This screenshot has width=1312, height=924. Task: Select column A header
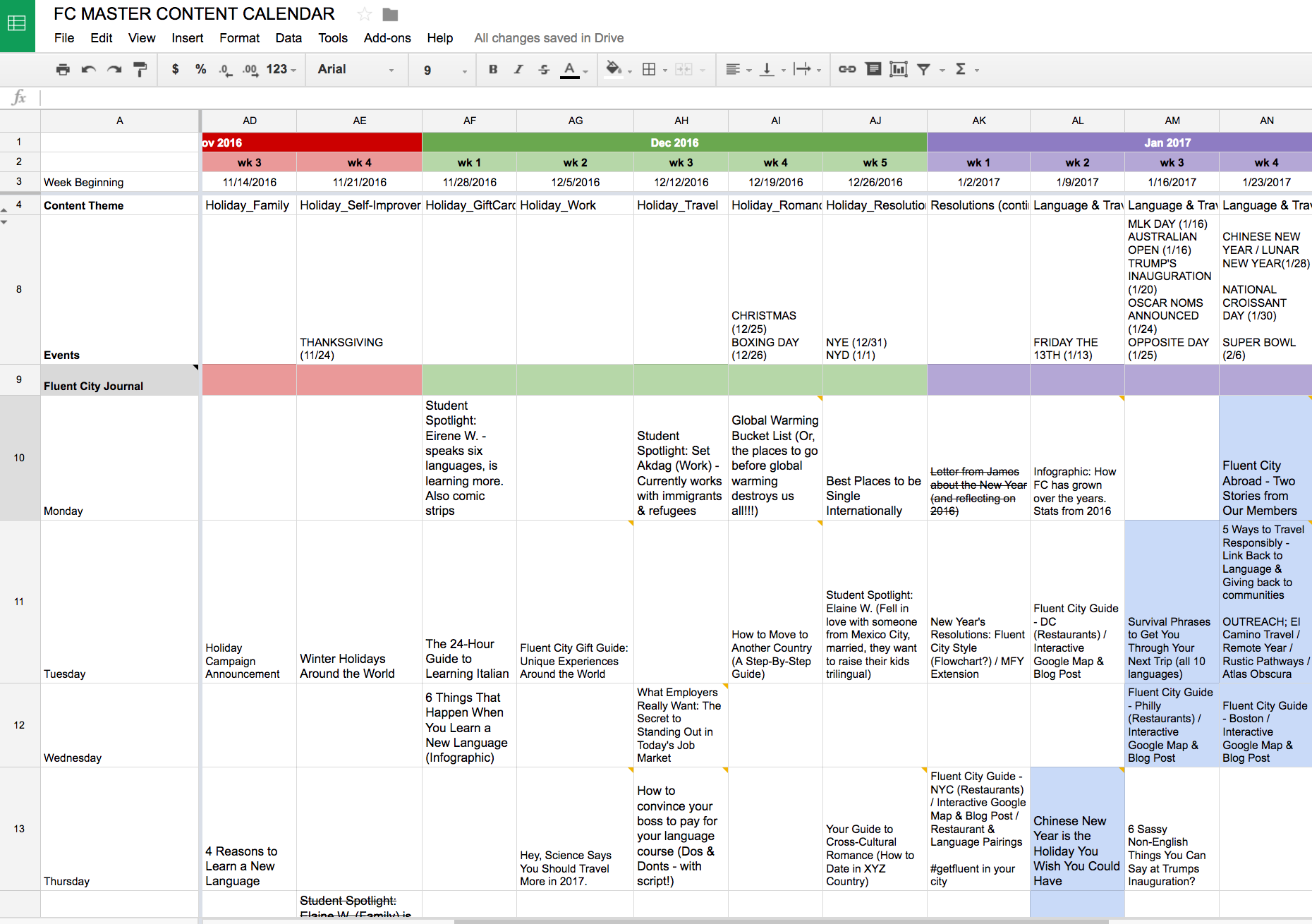(120, 121)
